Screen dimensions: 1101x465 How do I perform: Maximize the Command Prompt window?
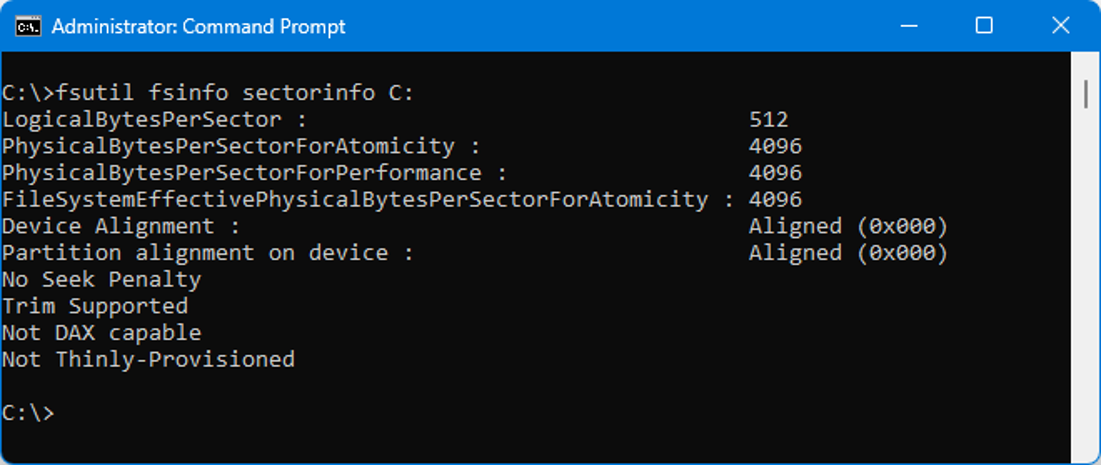984,26
